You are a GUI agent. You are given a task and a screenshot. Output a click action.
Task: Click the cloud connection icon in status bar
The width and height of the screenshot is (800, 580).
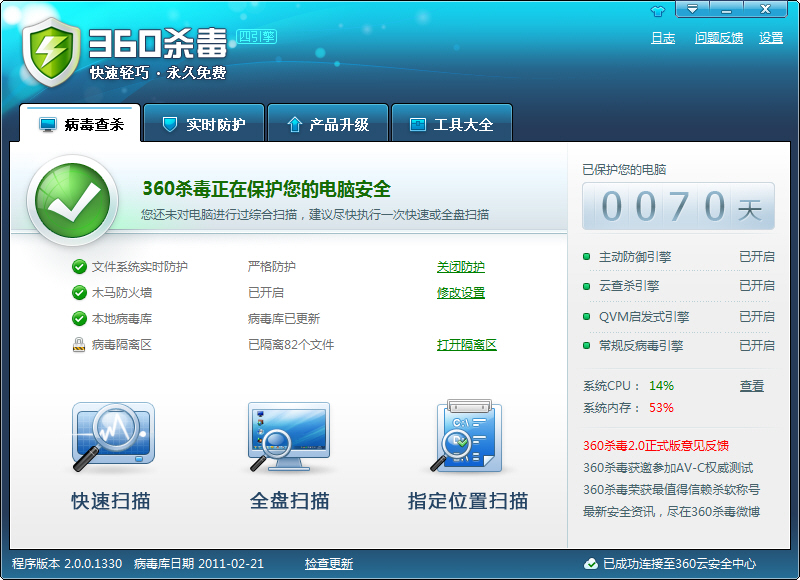(591, 564)
